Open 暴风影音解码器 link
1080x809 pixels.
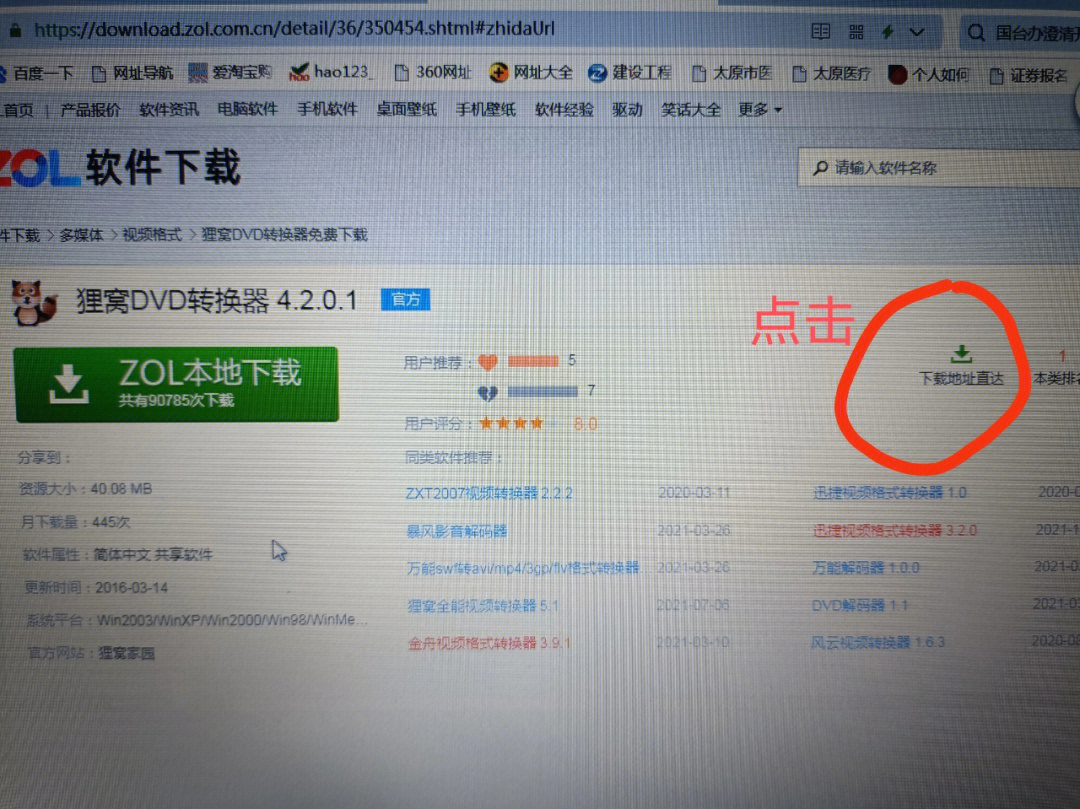click(x=457, y=531)
